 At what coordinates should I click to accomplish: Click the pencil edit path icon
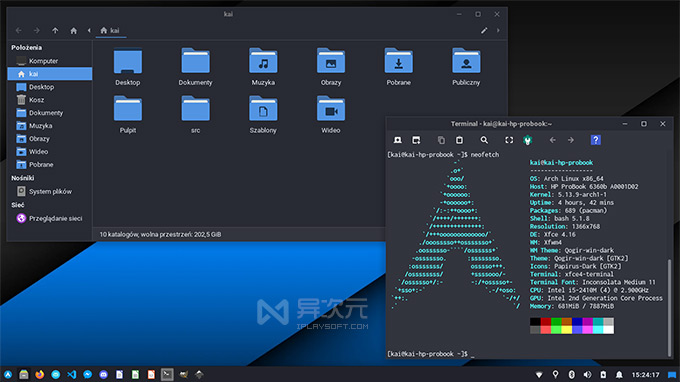tap(484, 30)
